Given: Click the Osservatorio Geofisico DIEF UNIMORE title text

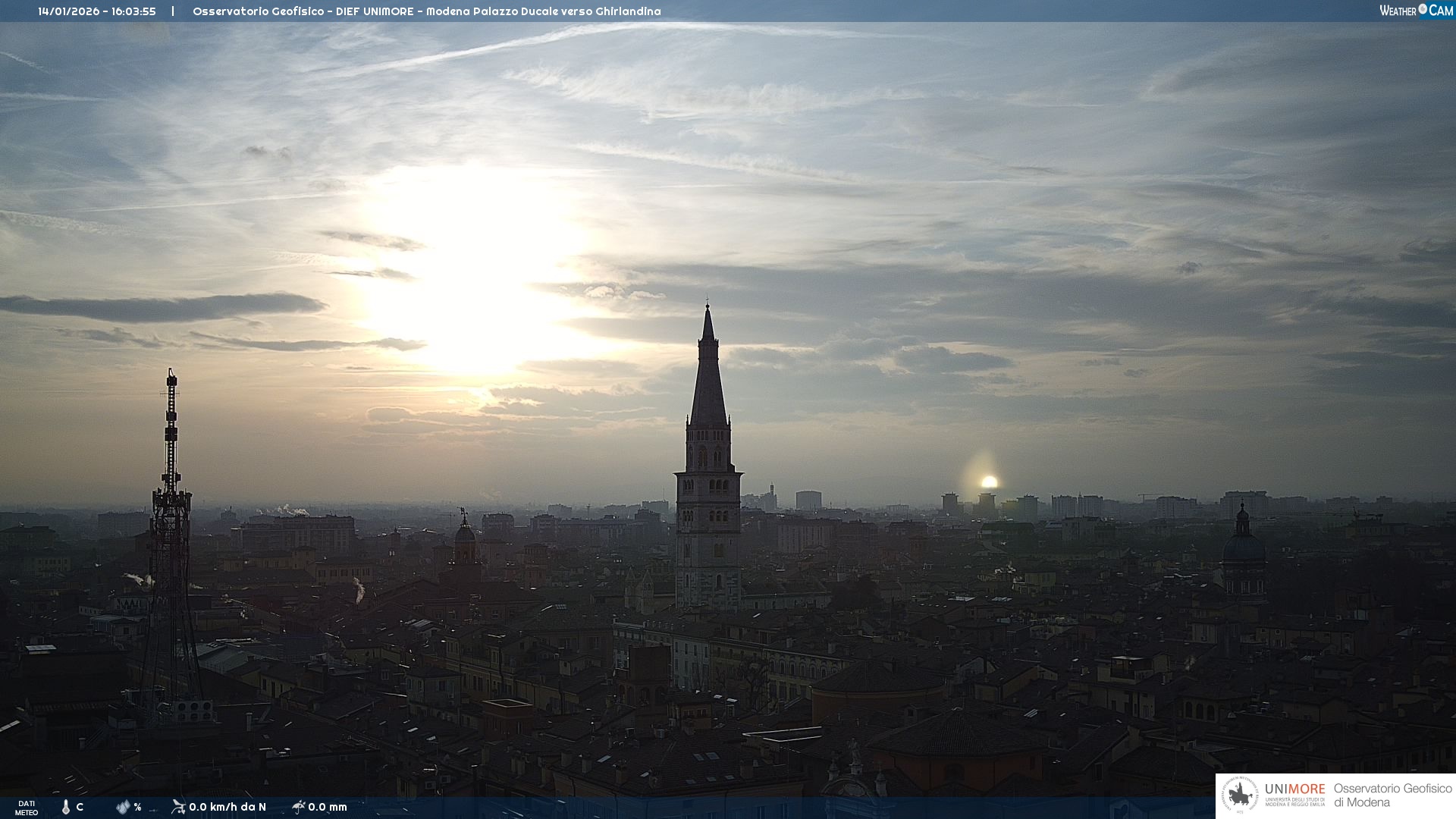Looking at the screenshot, I should pyautogui.click(x=426, y=11).
